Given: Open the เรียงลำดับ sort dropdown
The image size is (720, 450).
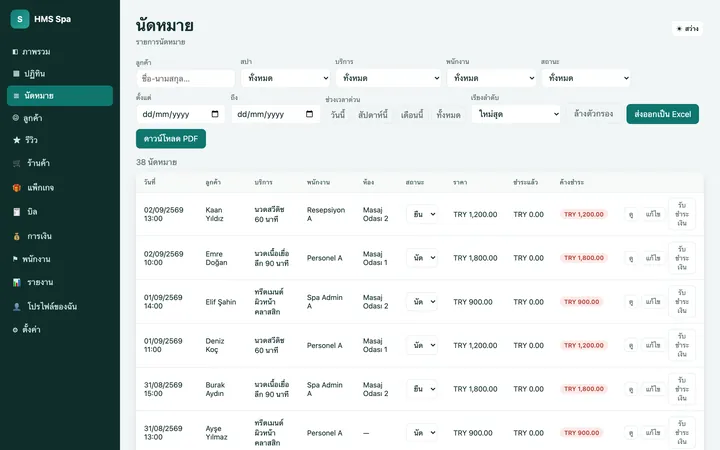Looking at the screenshot, I should tap(516, 114).
